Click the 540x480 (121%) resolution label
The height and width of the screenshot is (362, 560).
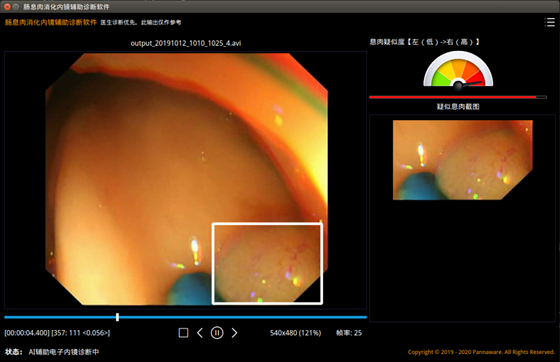295,333
